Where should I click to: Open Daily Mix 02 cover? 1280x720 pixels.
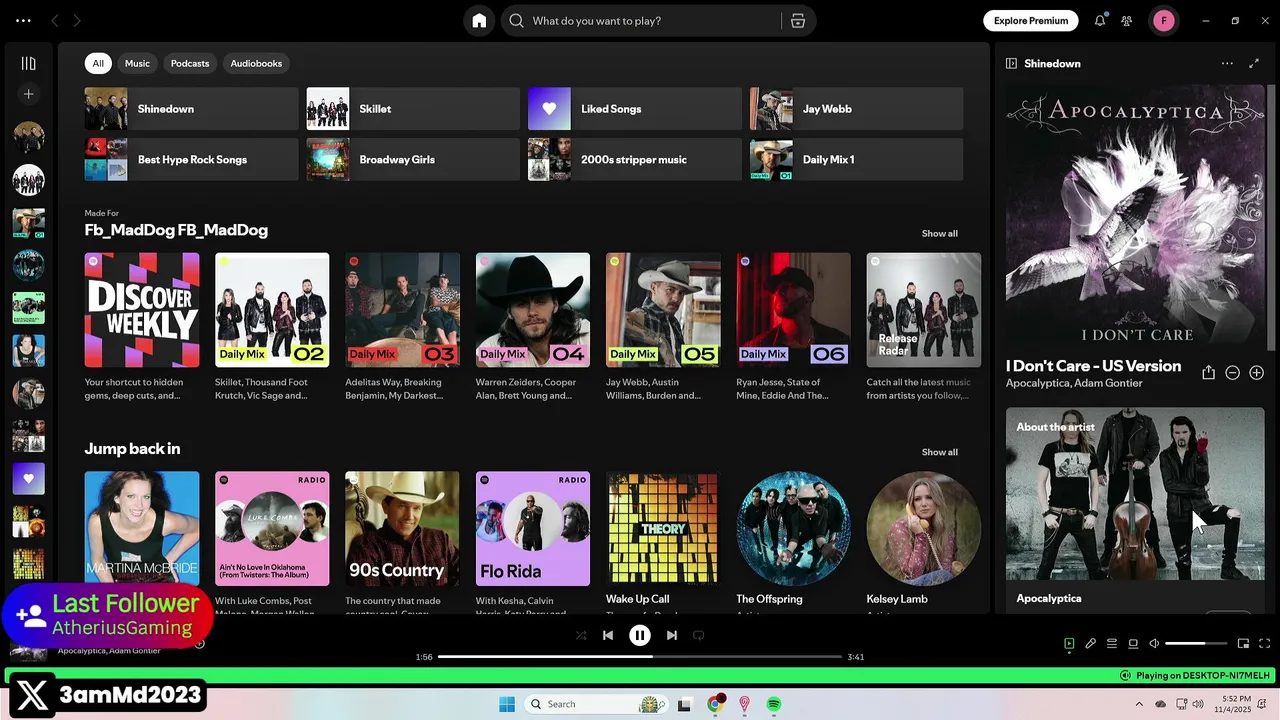coord(272,310)
